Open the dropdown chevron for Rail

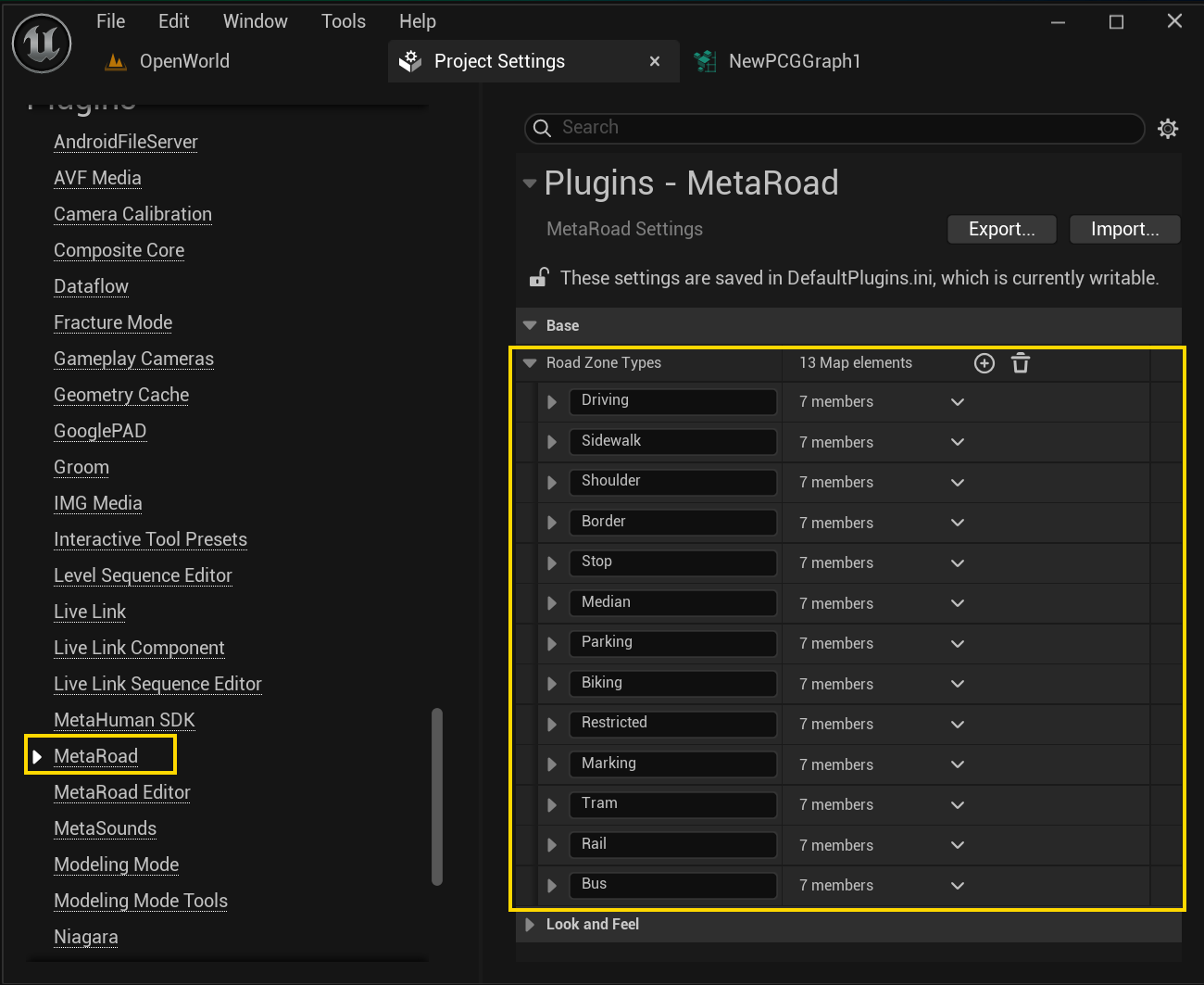pyautogui.click(x=958, y=845)
